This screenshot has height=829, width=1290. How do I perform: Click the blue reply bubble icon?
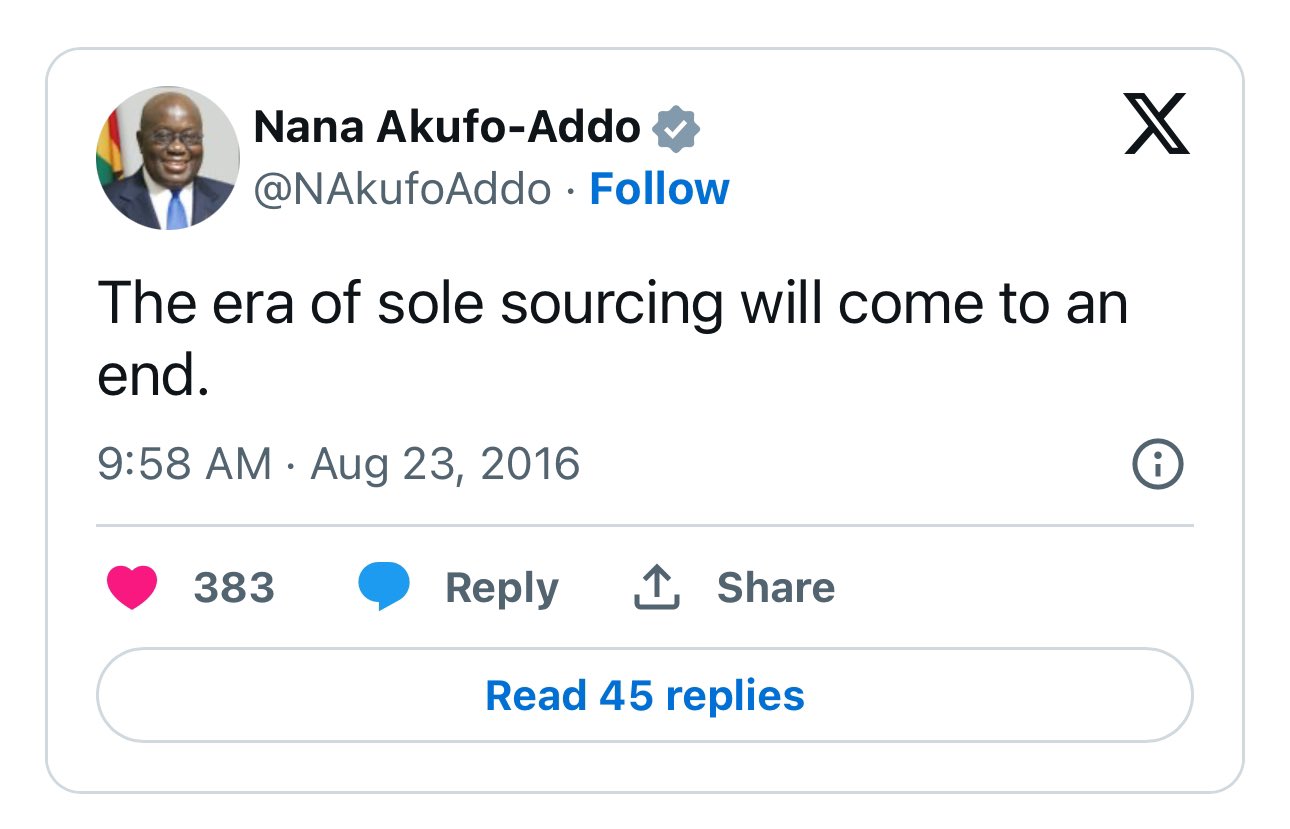pyautogui.click(x=384, y=587)
